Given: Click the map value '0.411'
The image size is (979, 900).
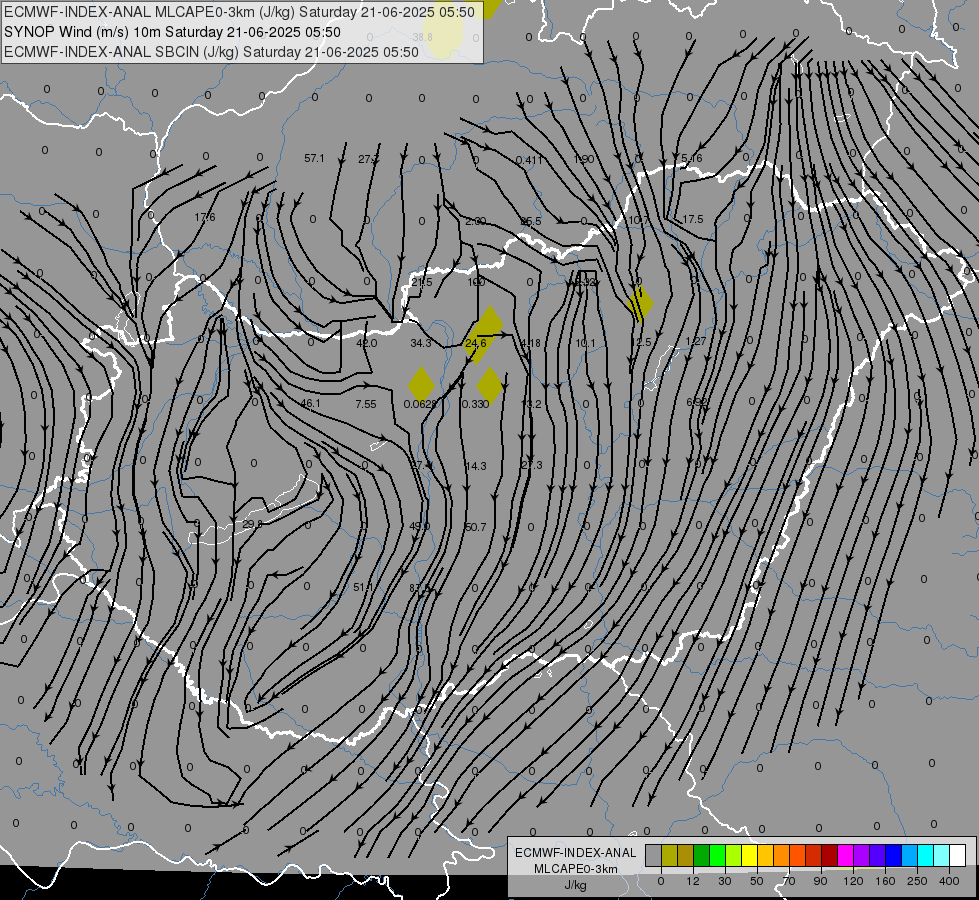Looking at the screenshot, I should click(x=529, y=161).
